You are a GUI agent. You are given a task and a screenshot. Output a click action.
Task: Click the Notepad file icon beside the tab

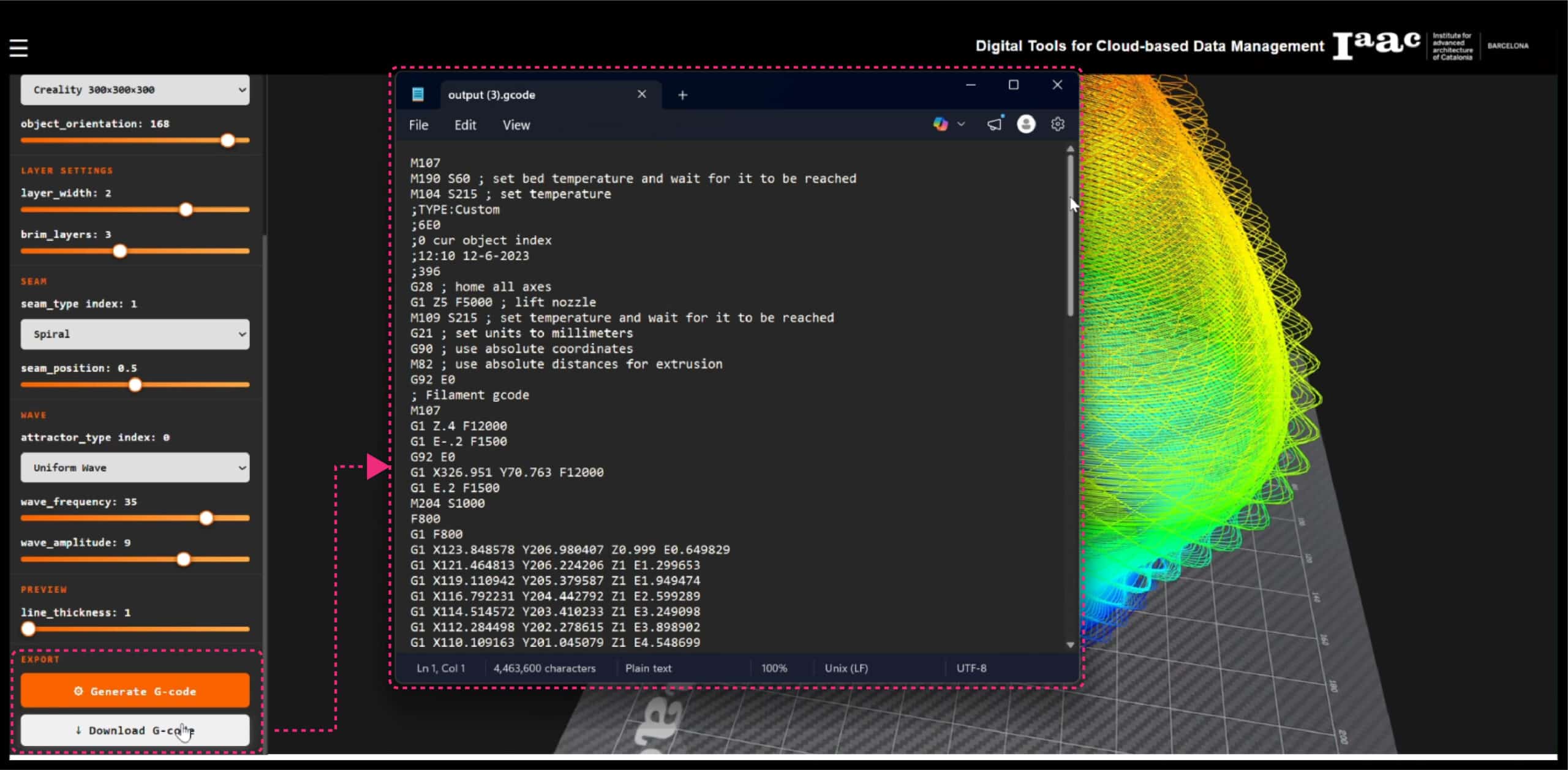pyautogui.click(x=418, y=94)
